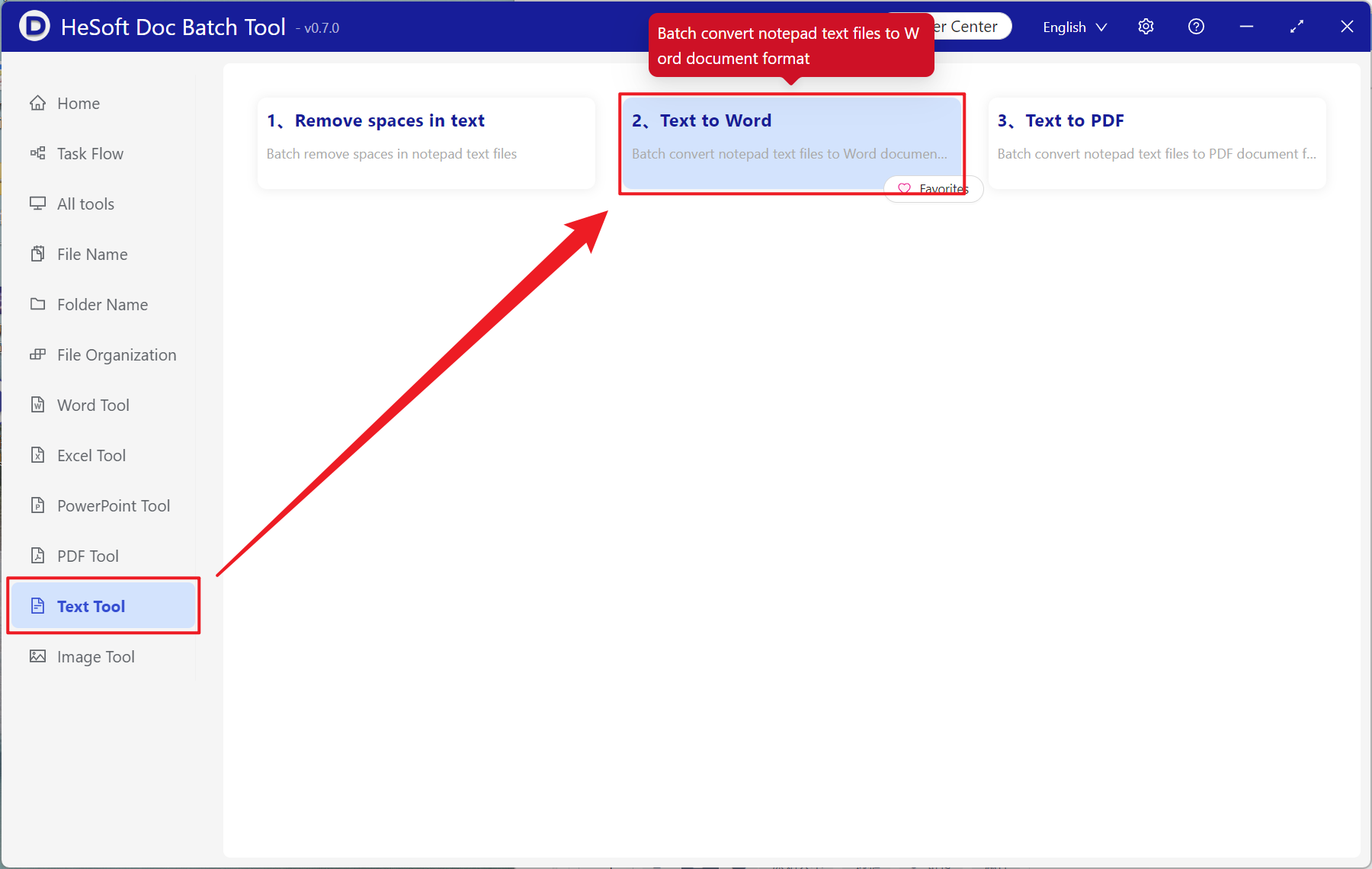
Task: Minimize the HeSoft window
Action: tap(1246, 27)
